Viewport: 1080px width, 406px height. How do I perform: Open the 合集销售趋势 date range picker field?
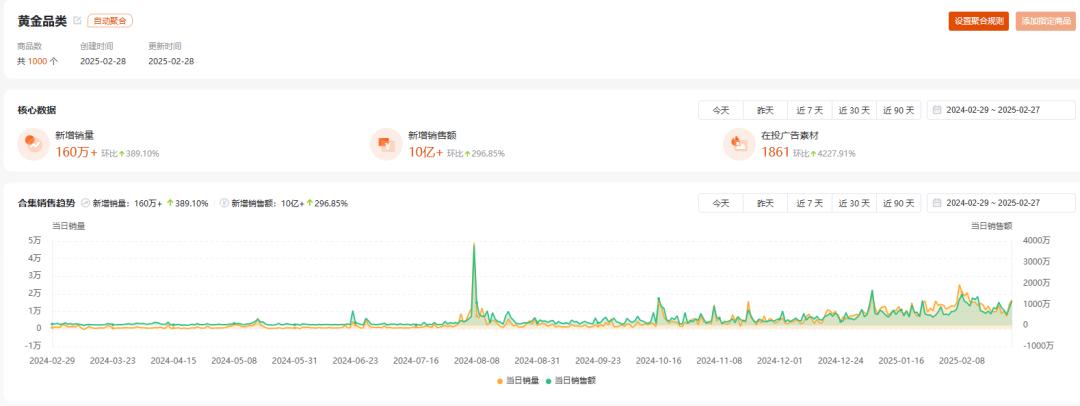1001,203
